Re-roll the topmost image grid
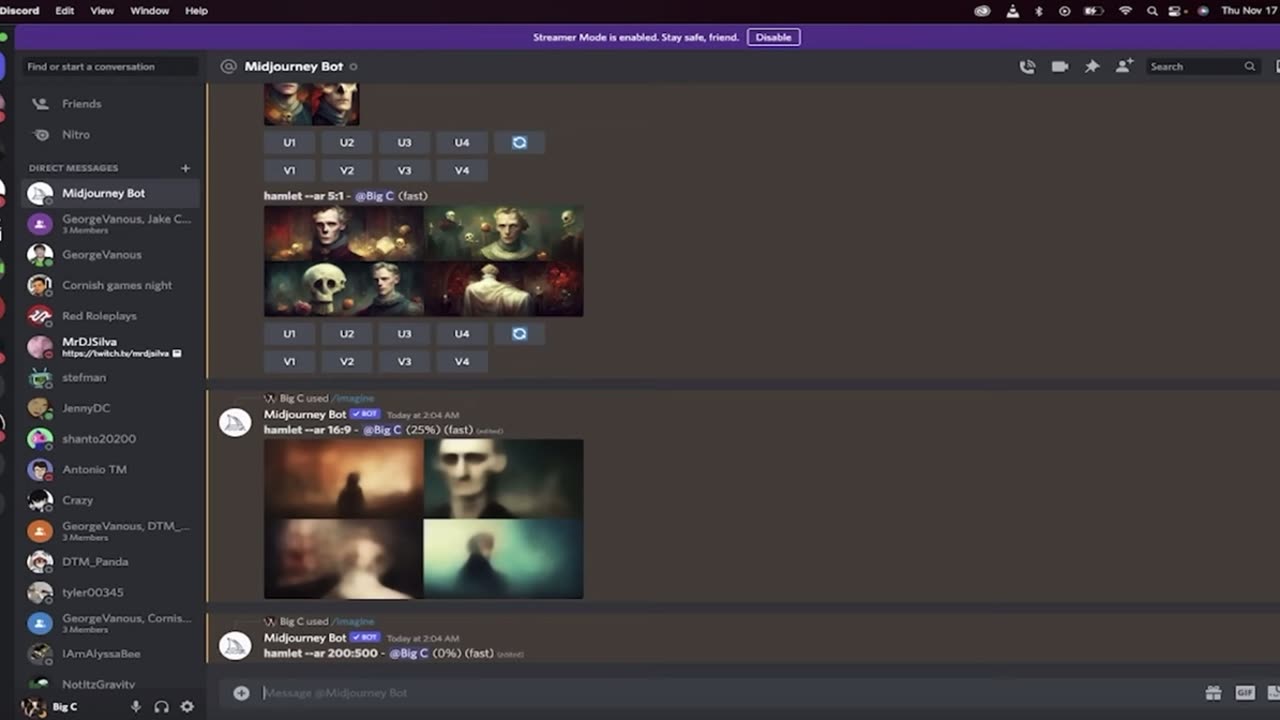This screenshot has width=1280, height=720. tap(519, 142)
